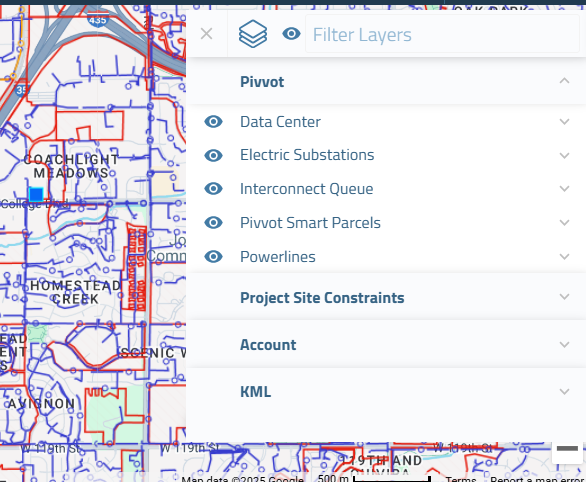Click the I-35 highway shield
This screenshot has height=482, width=586.
pyautogui.click(x=21, y=89)
